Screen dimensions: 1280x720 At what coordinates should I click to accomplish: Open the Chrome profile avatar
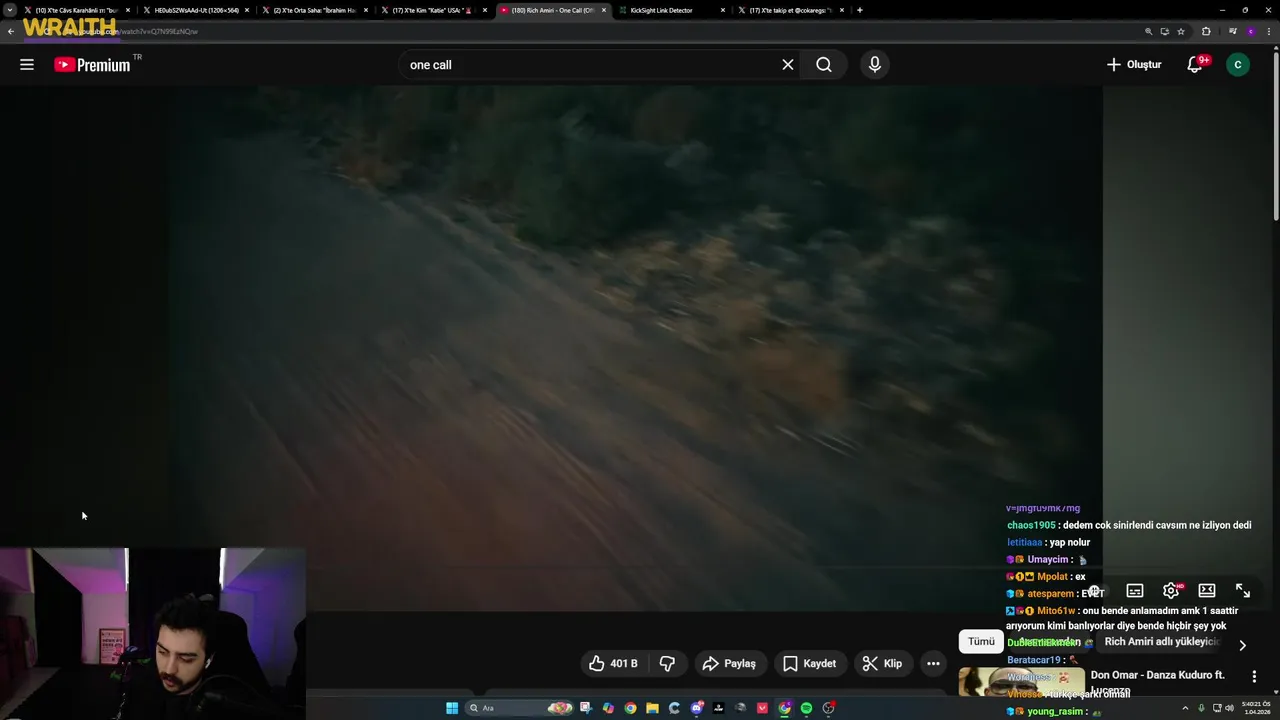[1250, 31]
